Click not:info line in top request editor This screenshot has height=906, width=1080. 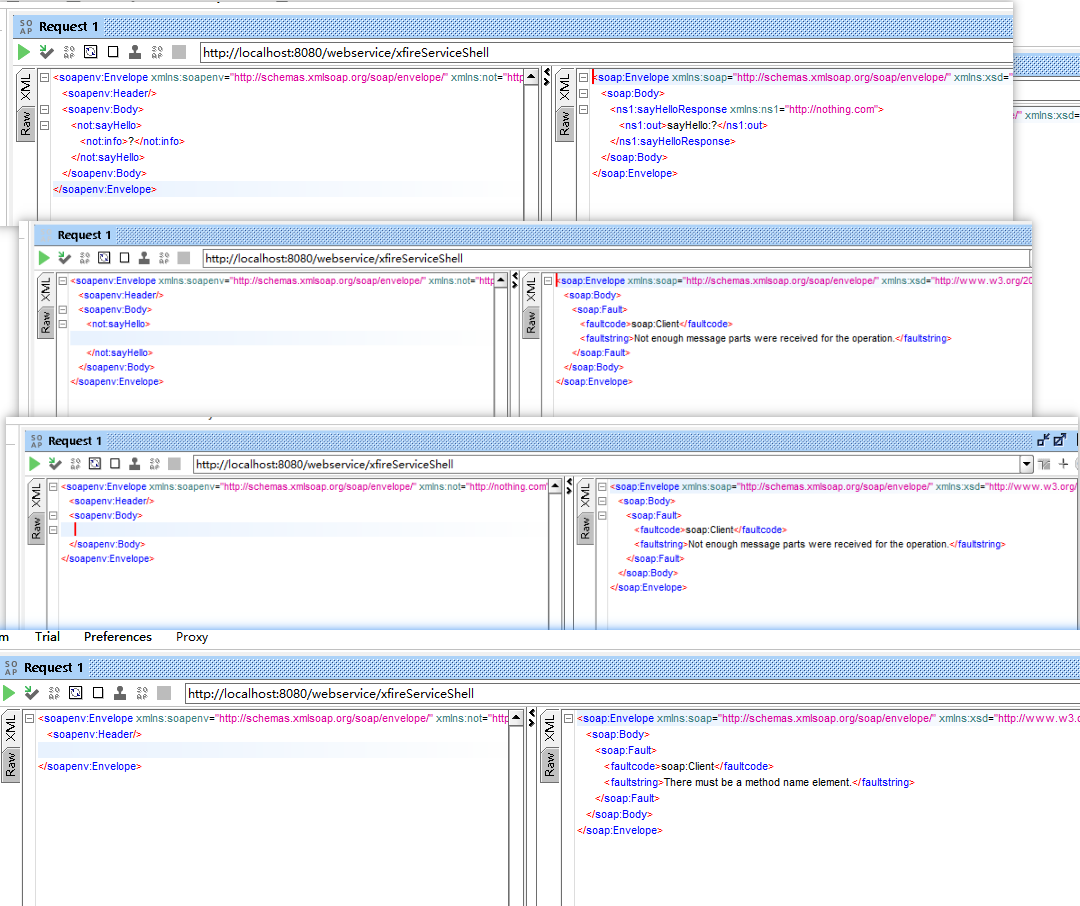click(132, 141)
